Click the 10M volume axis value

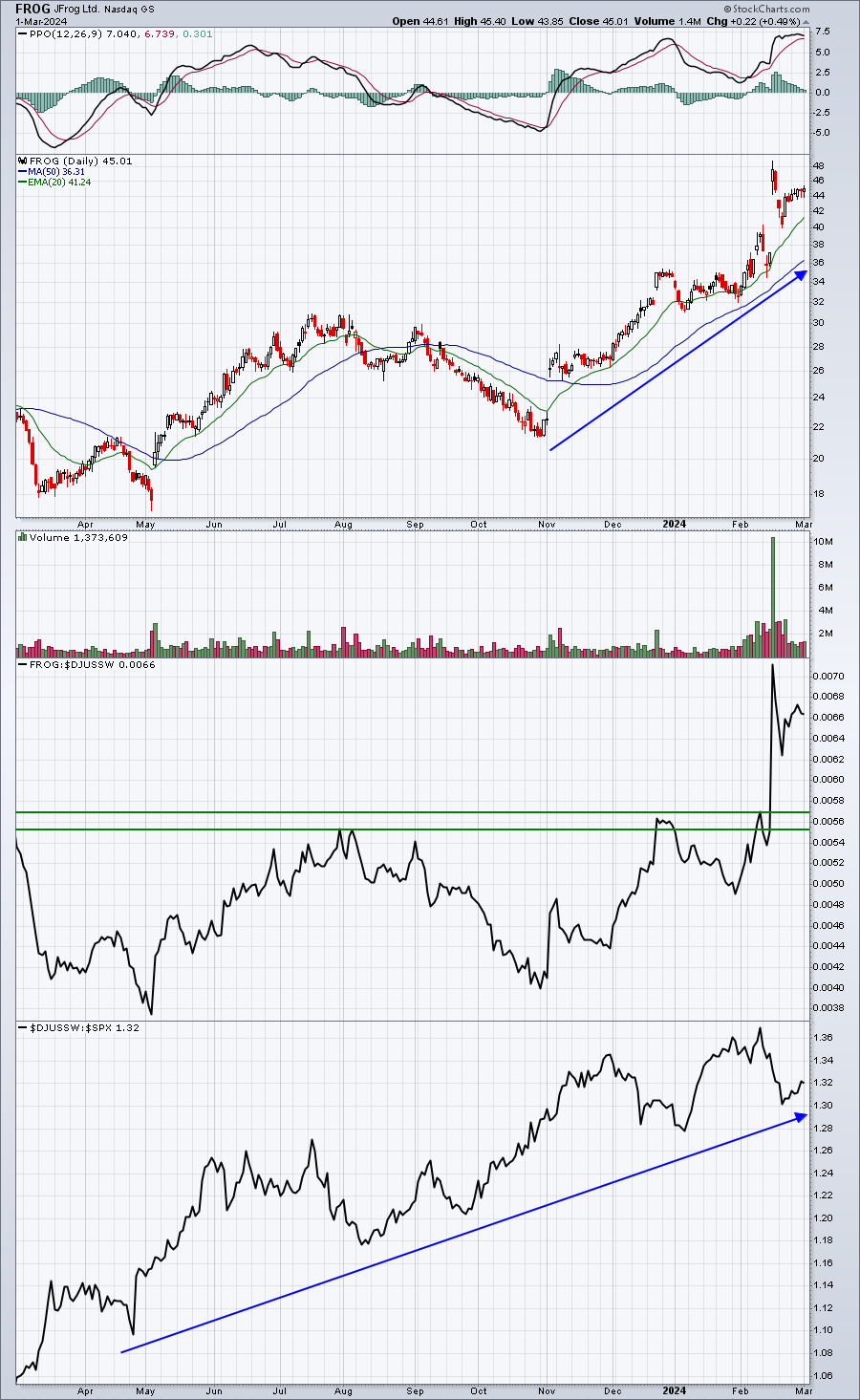click(821, 542)
